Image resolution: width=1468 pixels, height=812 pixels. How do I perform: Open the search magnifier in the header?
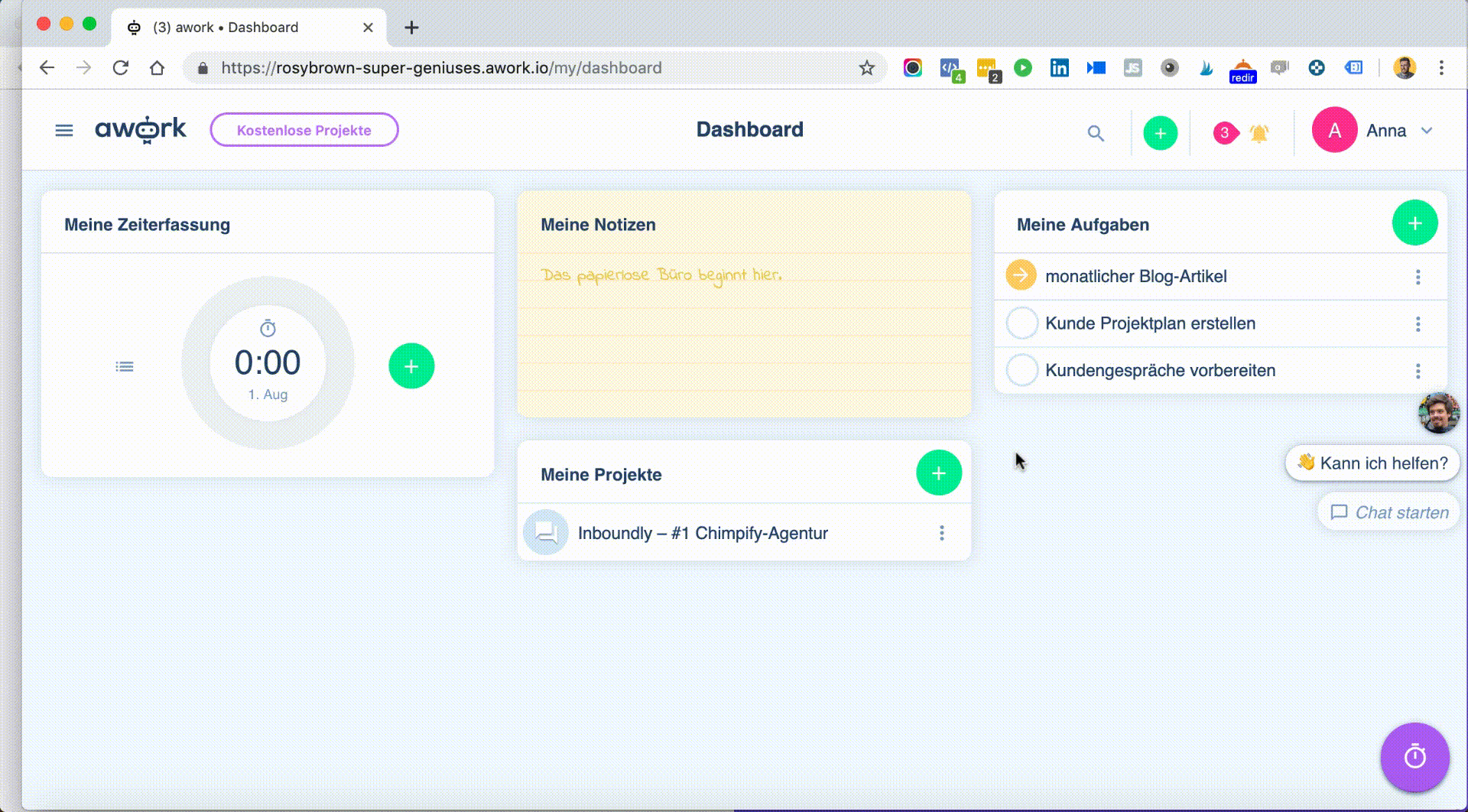pyautogui.click(x=1096, y=133)
